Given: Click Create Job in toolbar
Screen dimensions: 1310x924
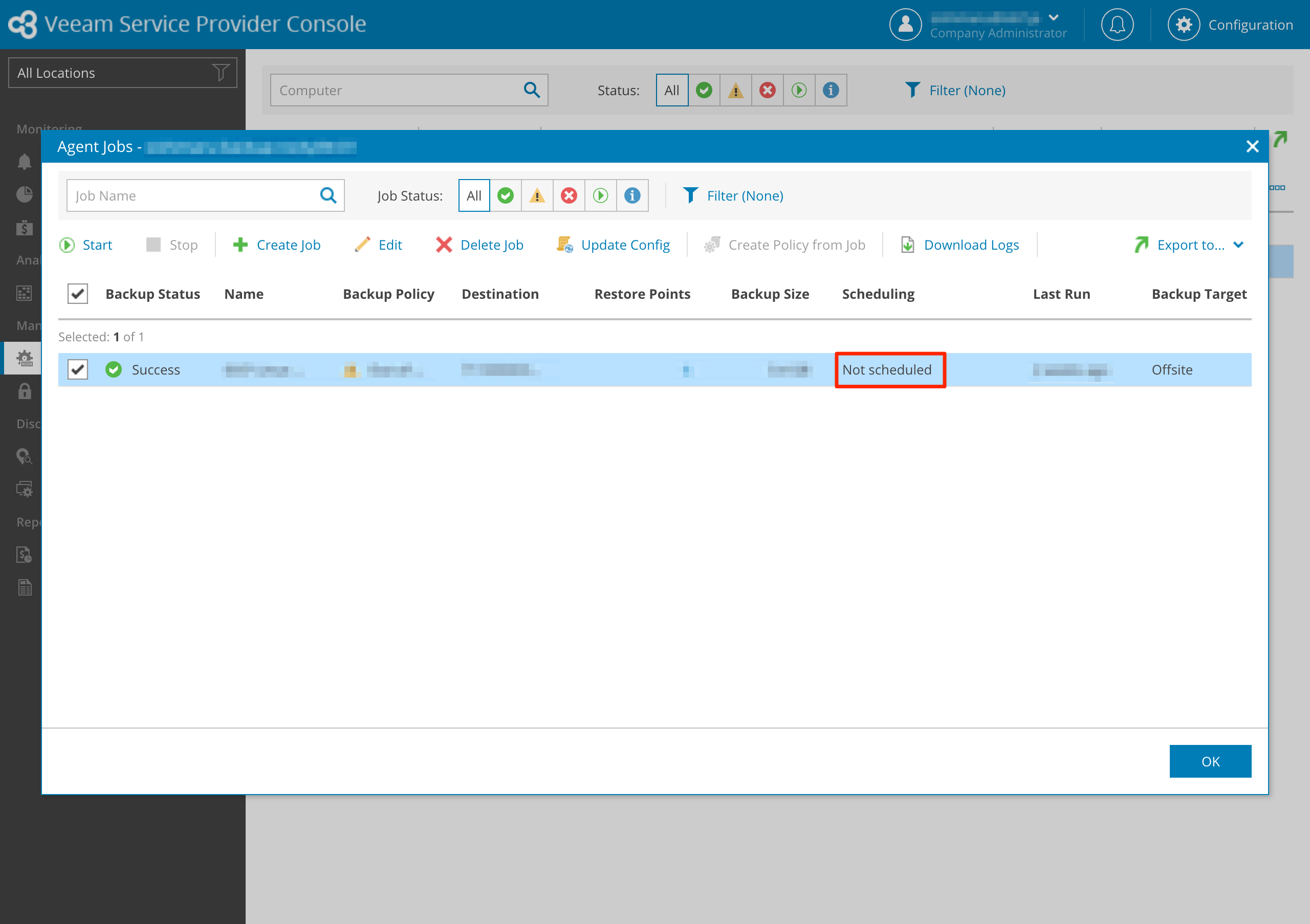Looking at the screenshot, I should pyautogui.click(x=277, y=245).
